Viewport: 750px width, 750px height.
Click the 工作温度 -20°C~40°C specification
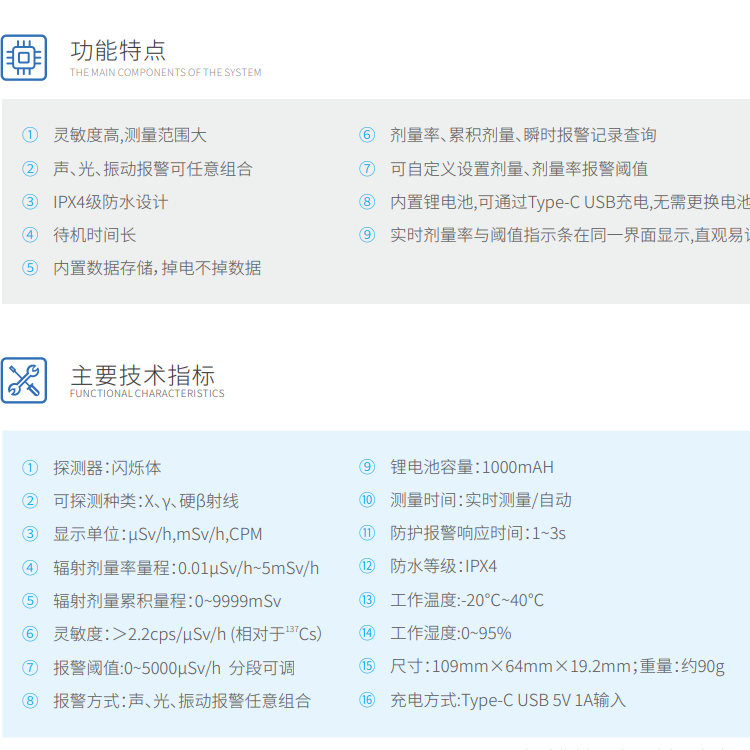tap(467, 600)
